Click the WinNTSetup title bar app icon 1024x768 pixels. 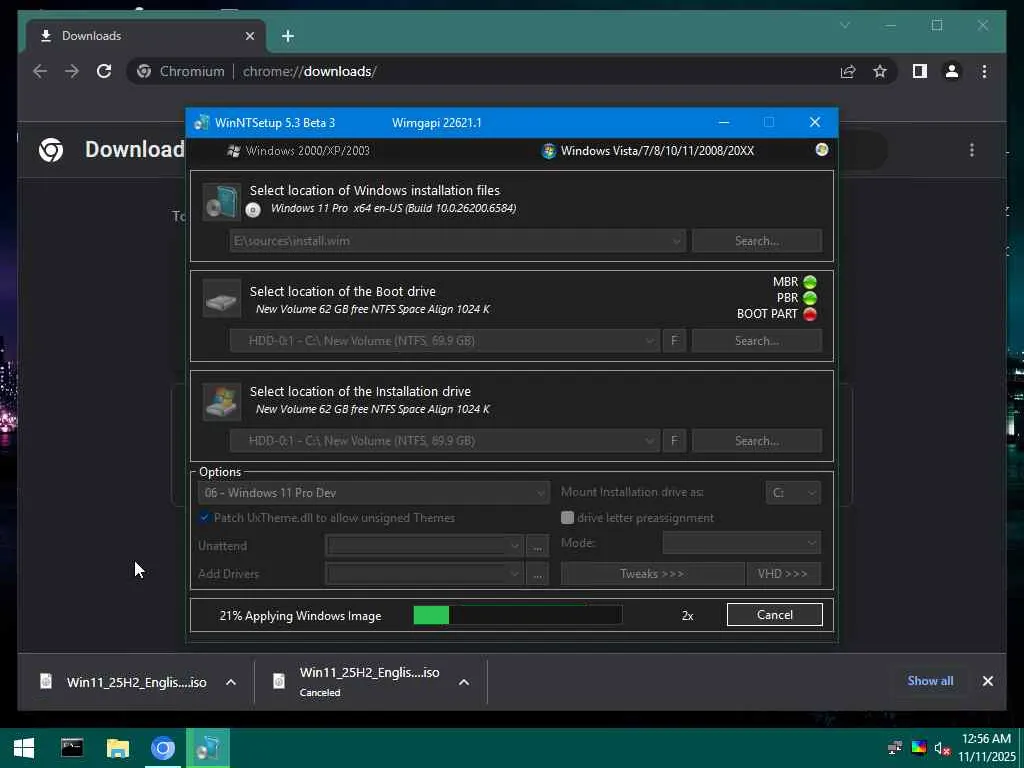click(x=202, y=122)
